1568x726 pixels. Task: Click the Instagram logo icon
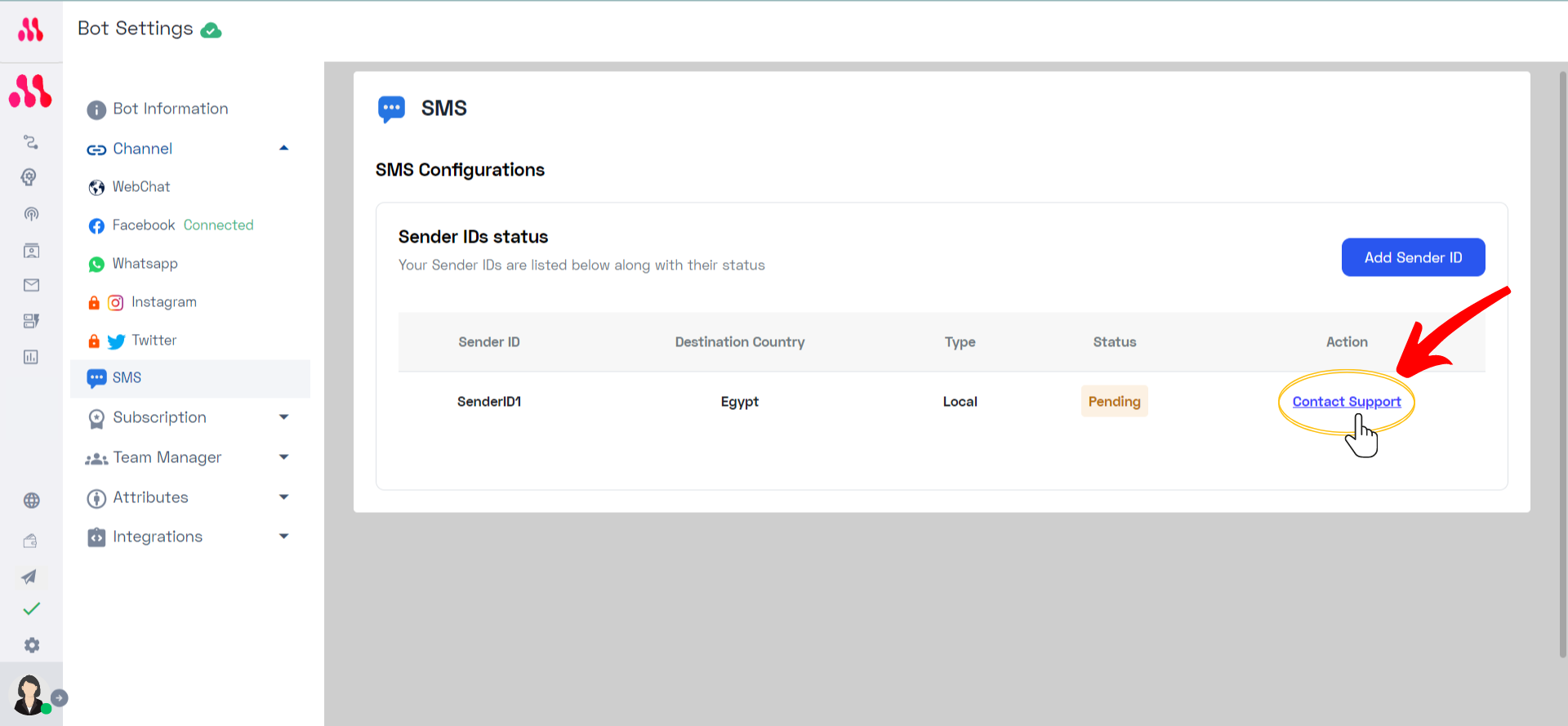click(x=116, y=303)
